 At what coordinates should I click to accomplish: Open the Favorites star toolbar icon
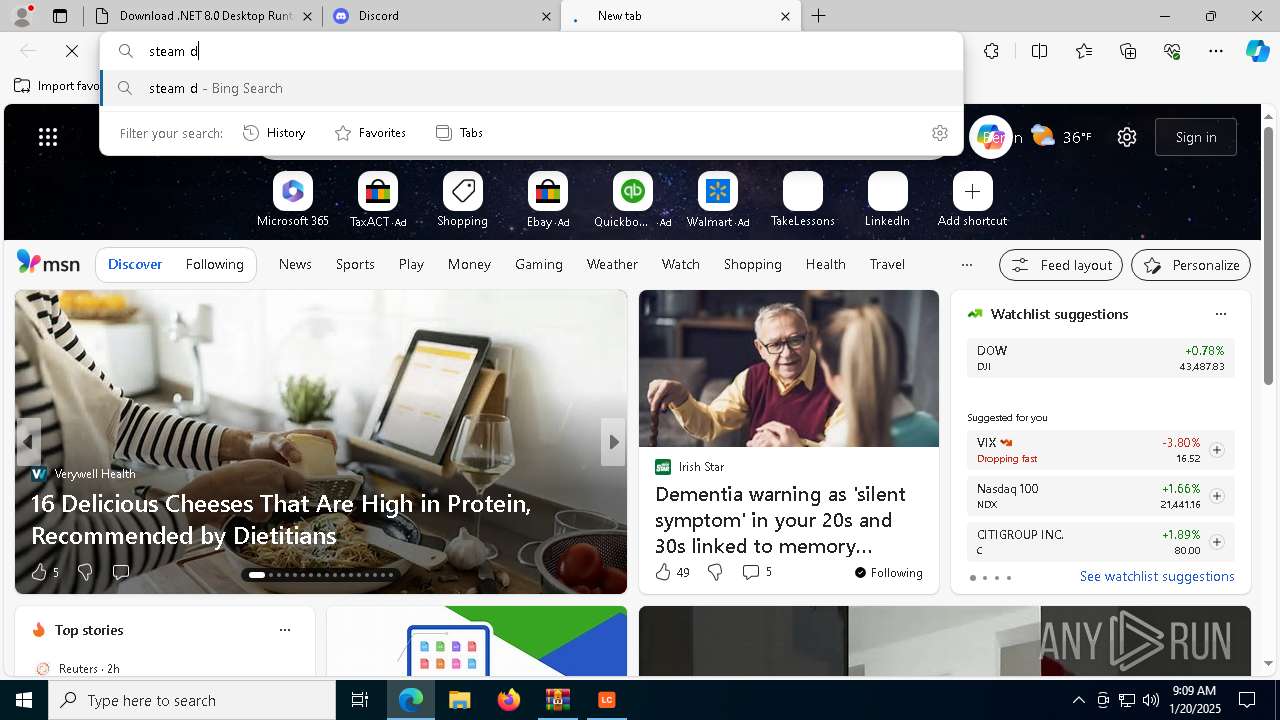pos(1084,51)
